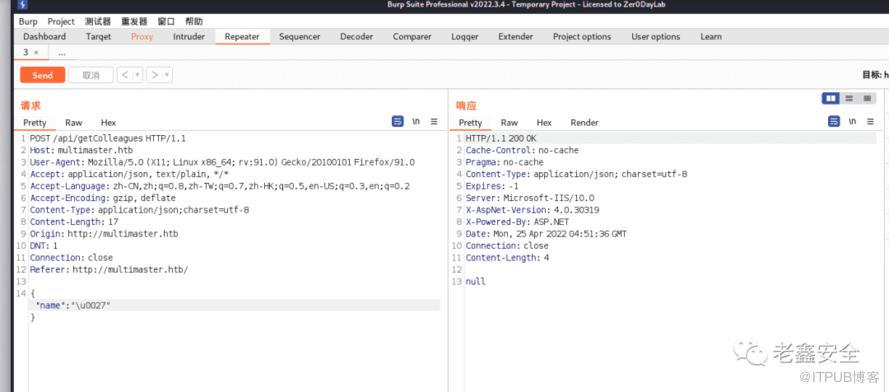Screen dimensions: 889x392
Task: Toggle show non-printable chars (\n) in response panel
Action: (x=852, y=121)
